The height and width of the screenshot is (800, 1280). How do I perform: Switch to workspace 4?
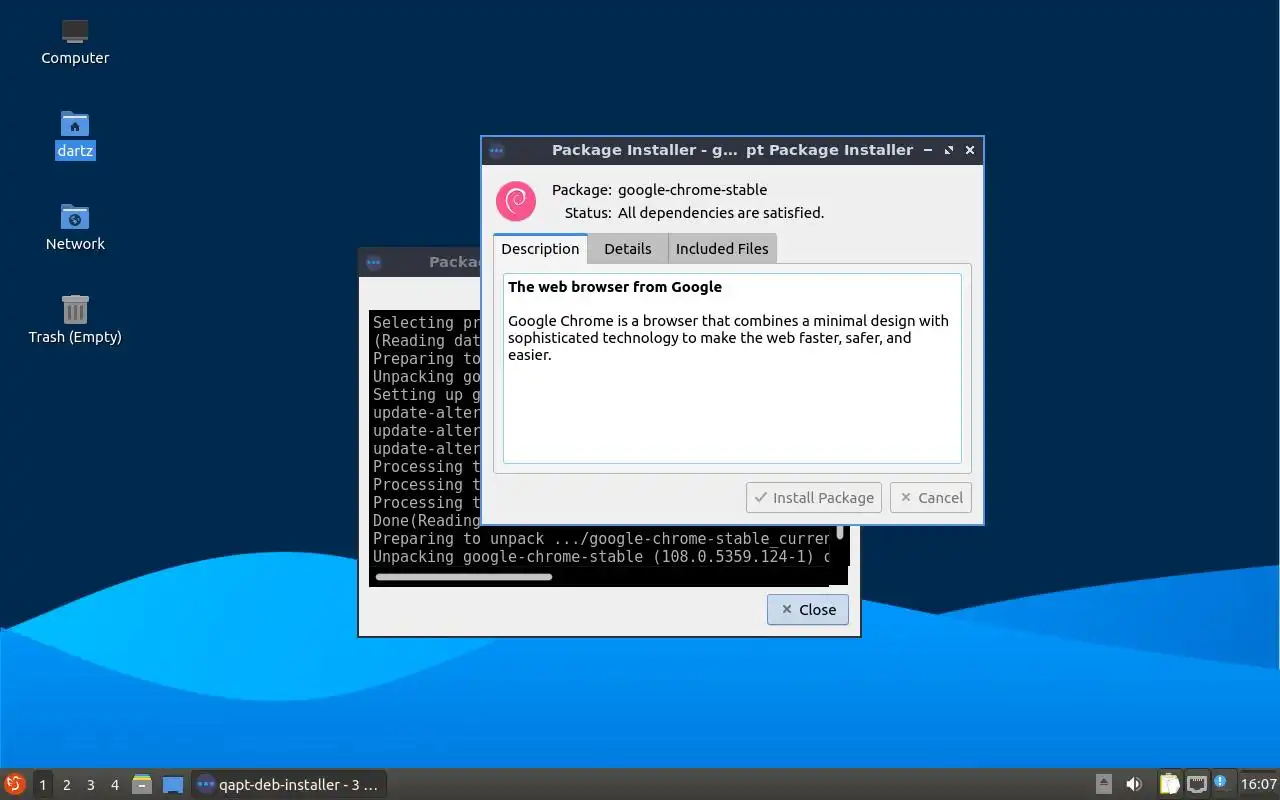115,785
